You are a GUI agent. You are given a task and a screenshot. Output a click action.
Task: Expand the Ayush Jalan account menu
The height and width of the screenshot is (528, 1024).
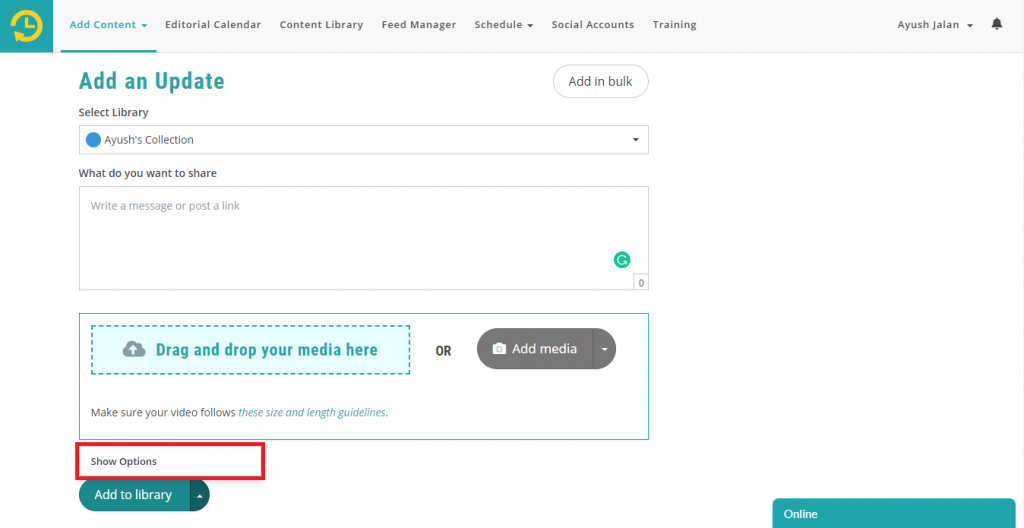coord(935,25)
